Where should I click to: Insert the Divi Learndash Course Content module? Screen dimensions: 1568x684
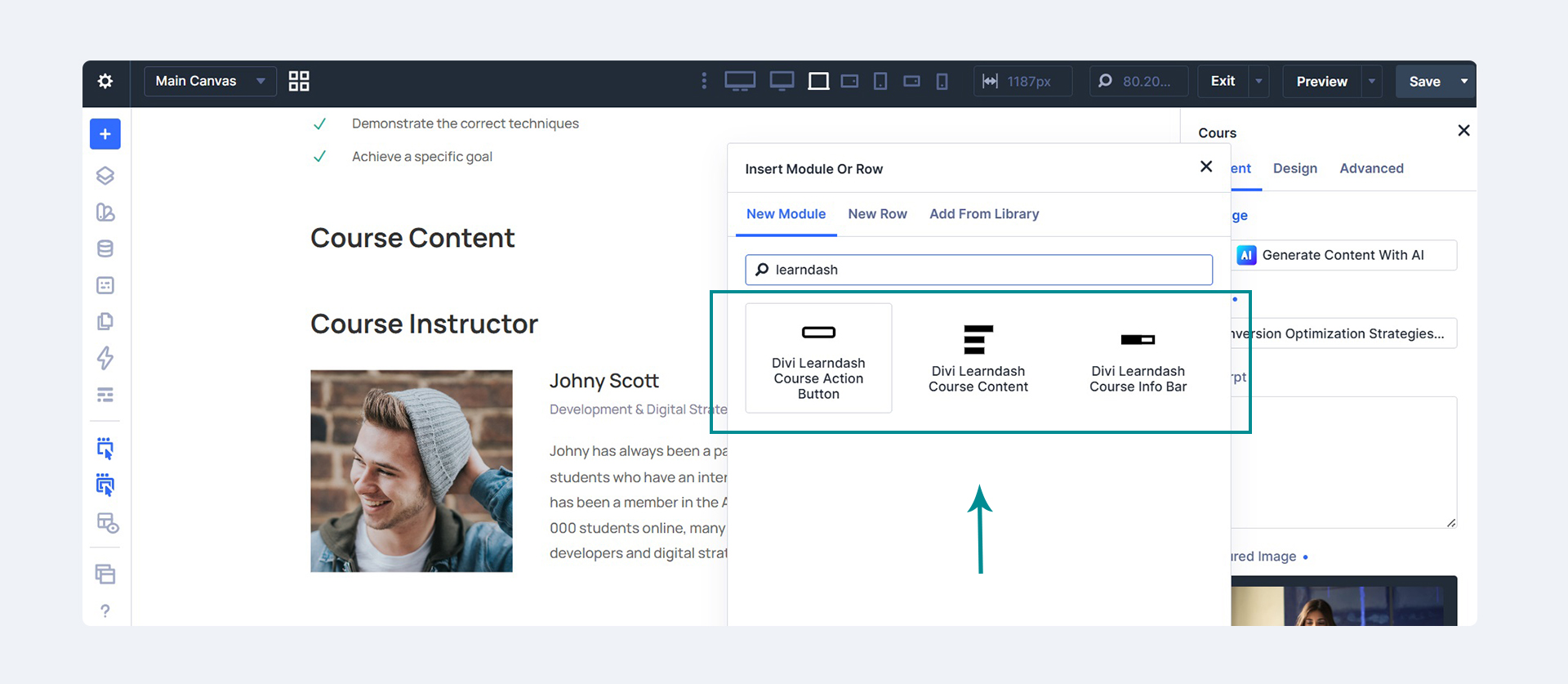pyautogui.click(x=978, y=358)
